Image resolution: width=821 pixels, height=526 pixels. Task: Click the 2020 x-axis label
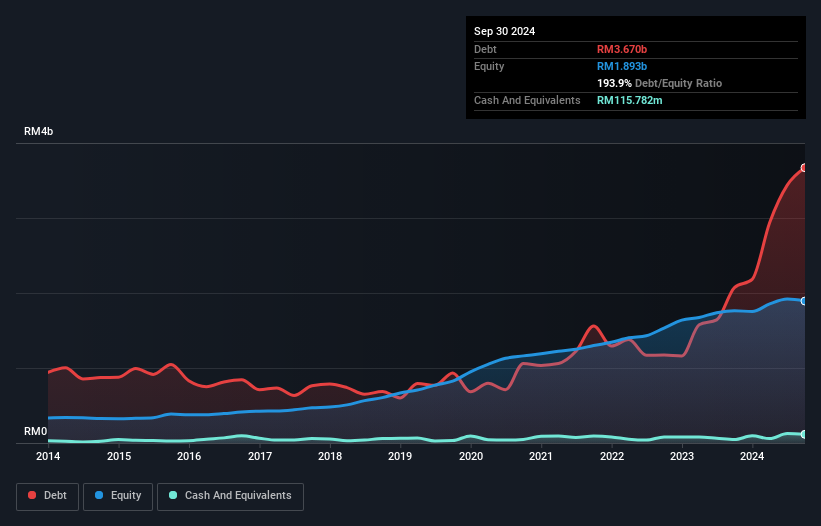[471, 456]
